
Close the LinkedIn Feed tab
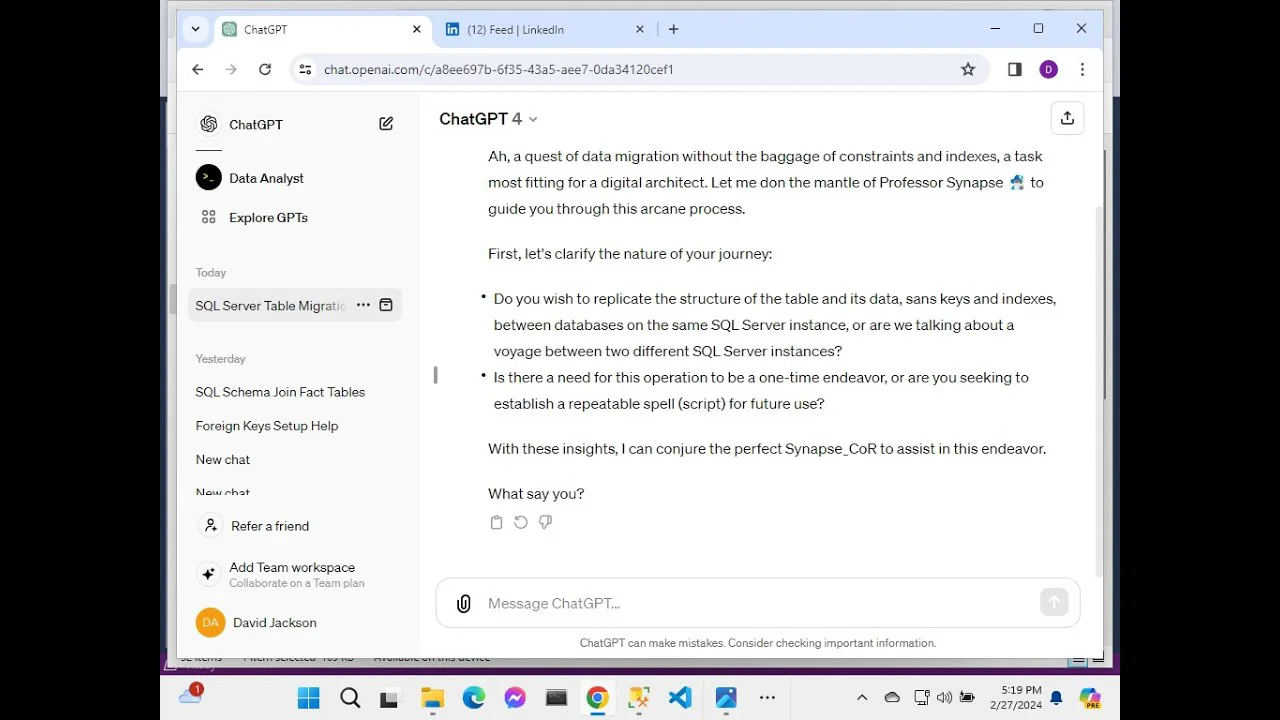pos(640,29)
